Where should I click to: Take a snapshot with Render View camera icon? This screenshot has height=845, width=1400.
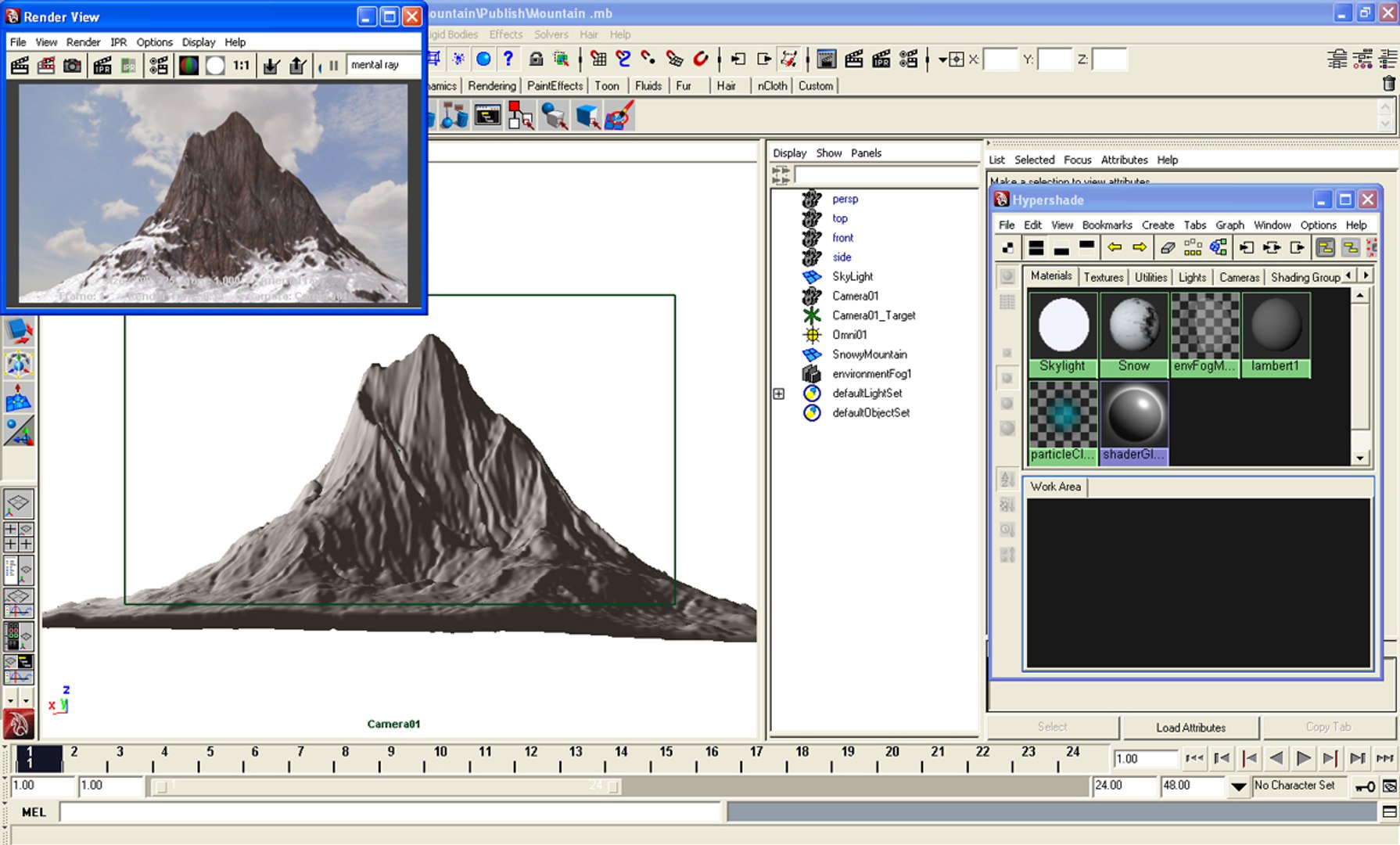72,66
